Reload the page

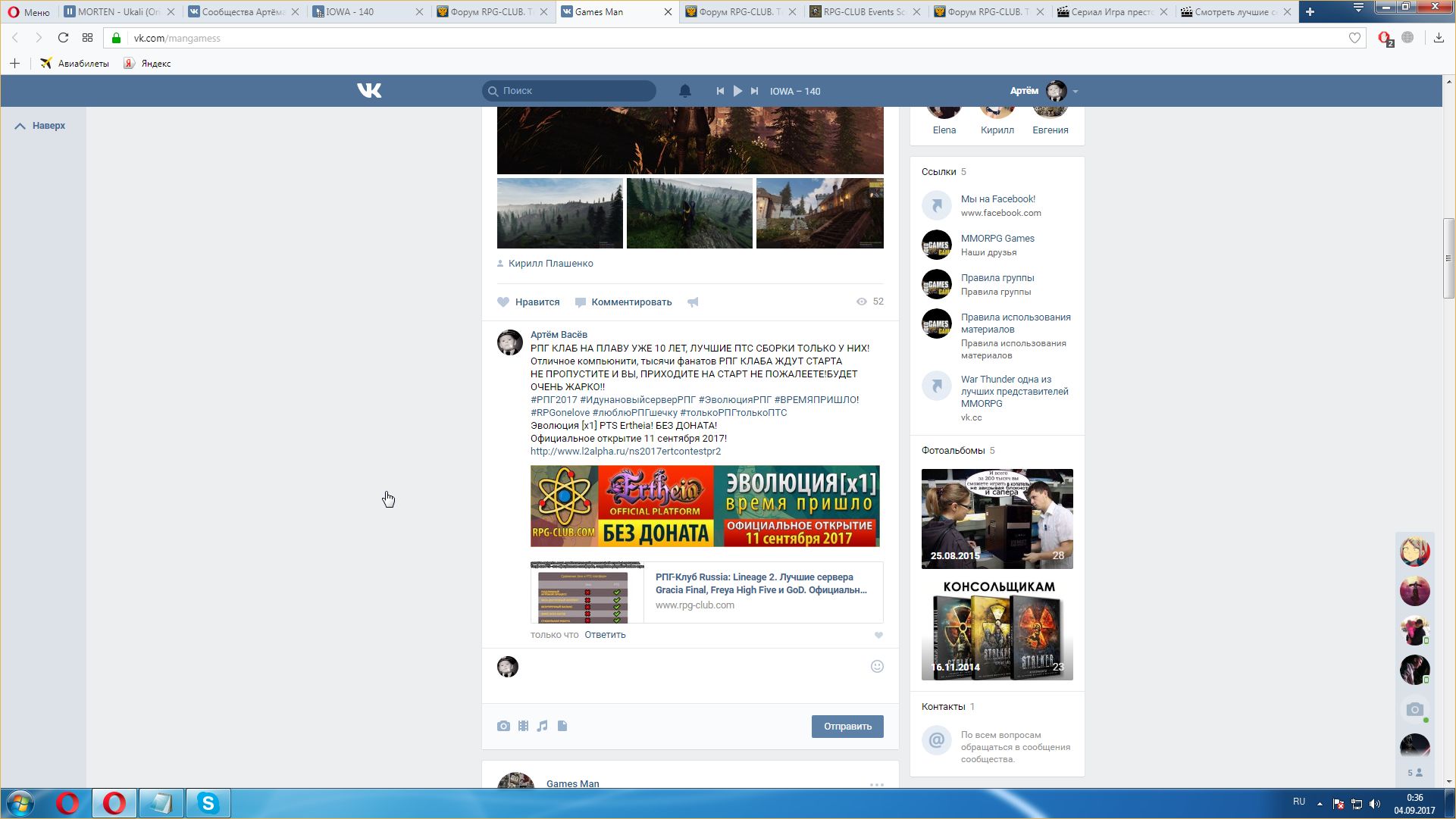pyautogui.click(x=63, y=38)
